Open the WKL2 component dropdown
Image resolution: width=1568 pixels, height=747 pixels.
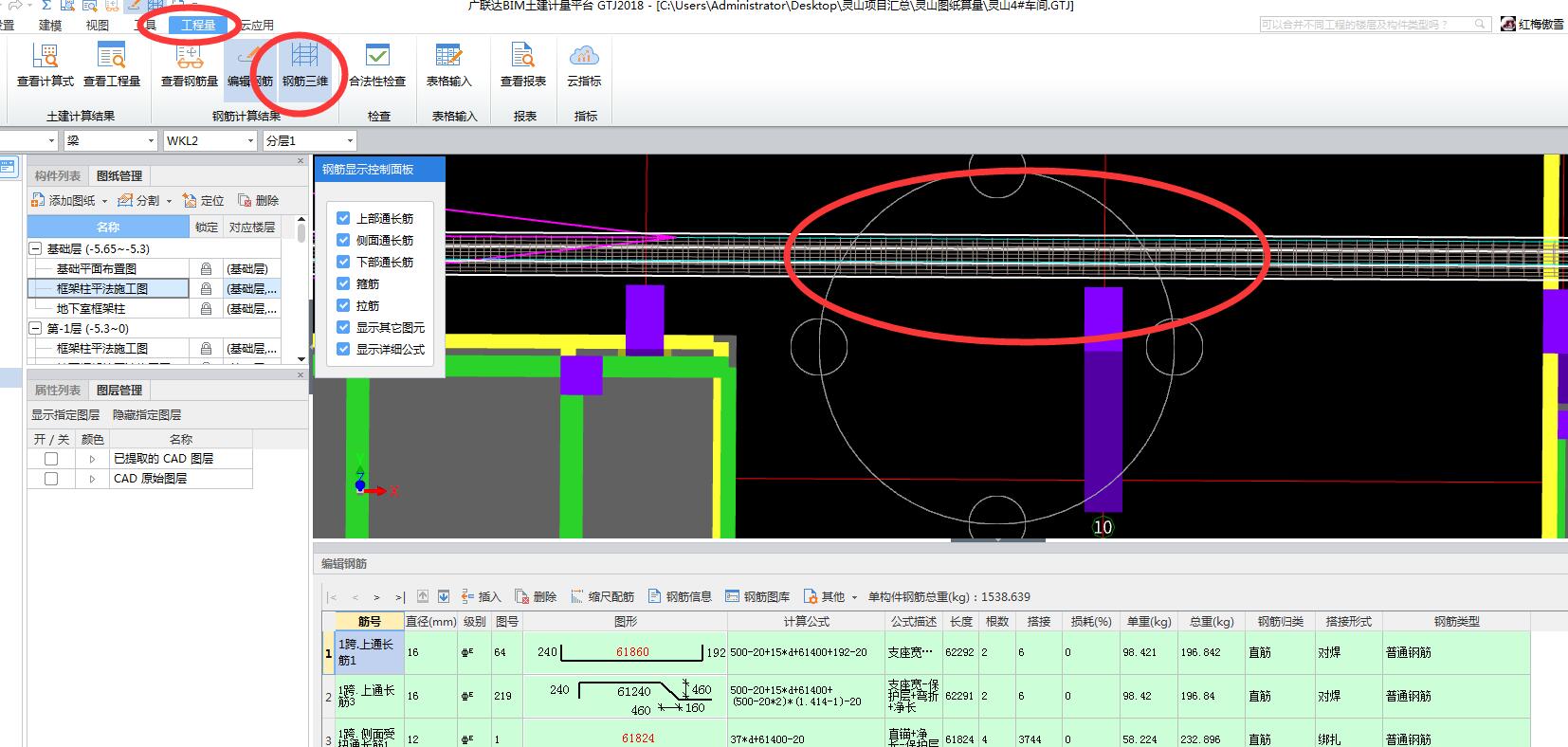tap(250, 140)
